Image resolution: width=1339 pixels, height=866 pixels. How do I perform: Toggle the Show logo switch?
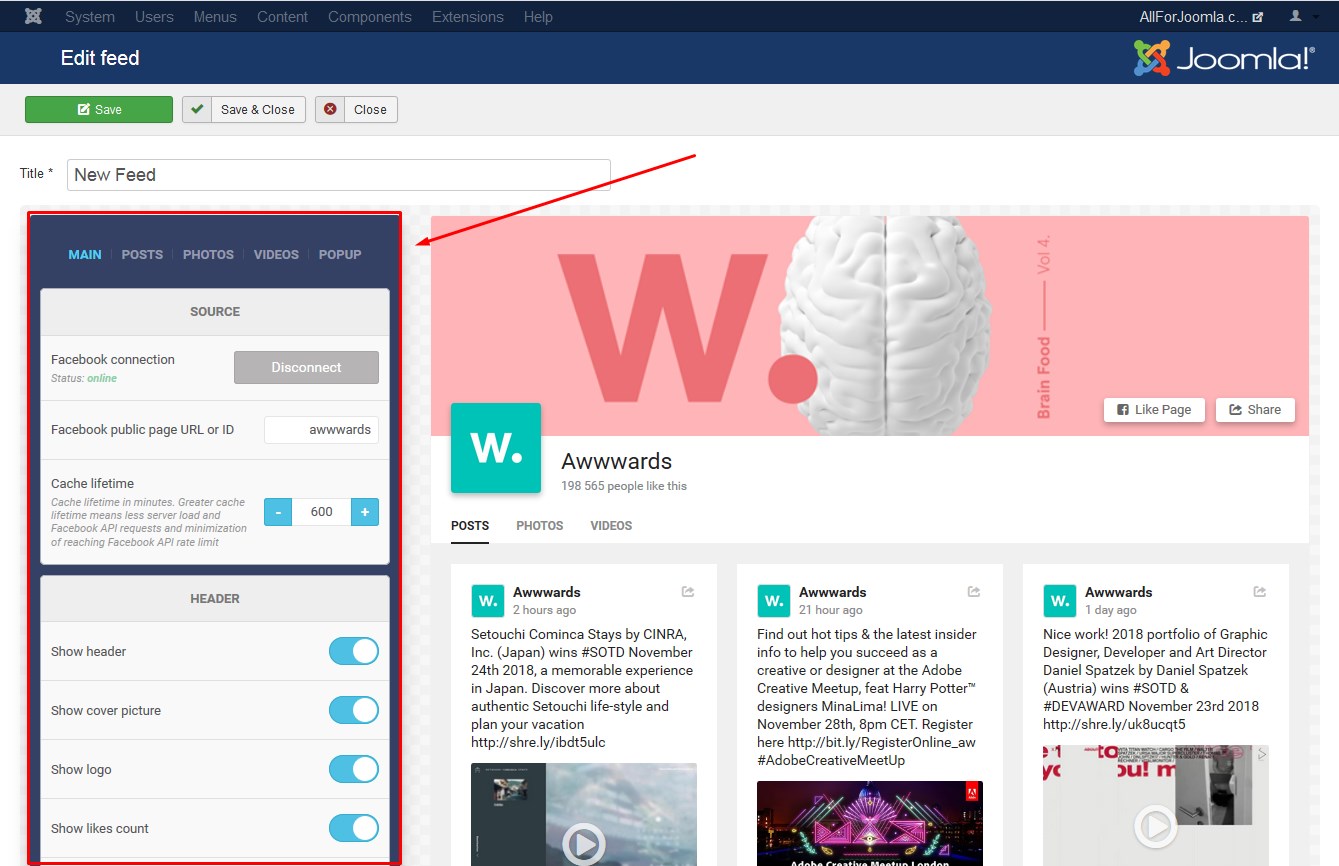click(354, 769)
